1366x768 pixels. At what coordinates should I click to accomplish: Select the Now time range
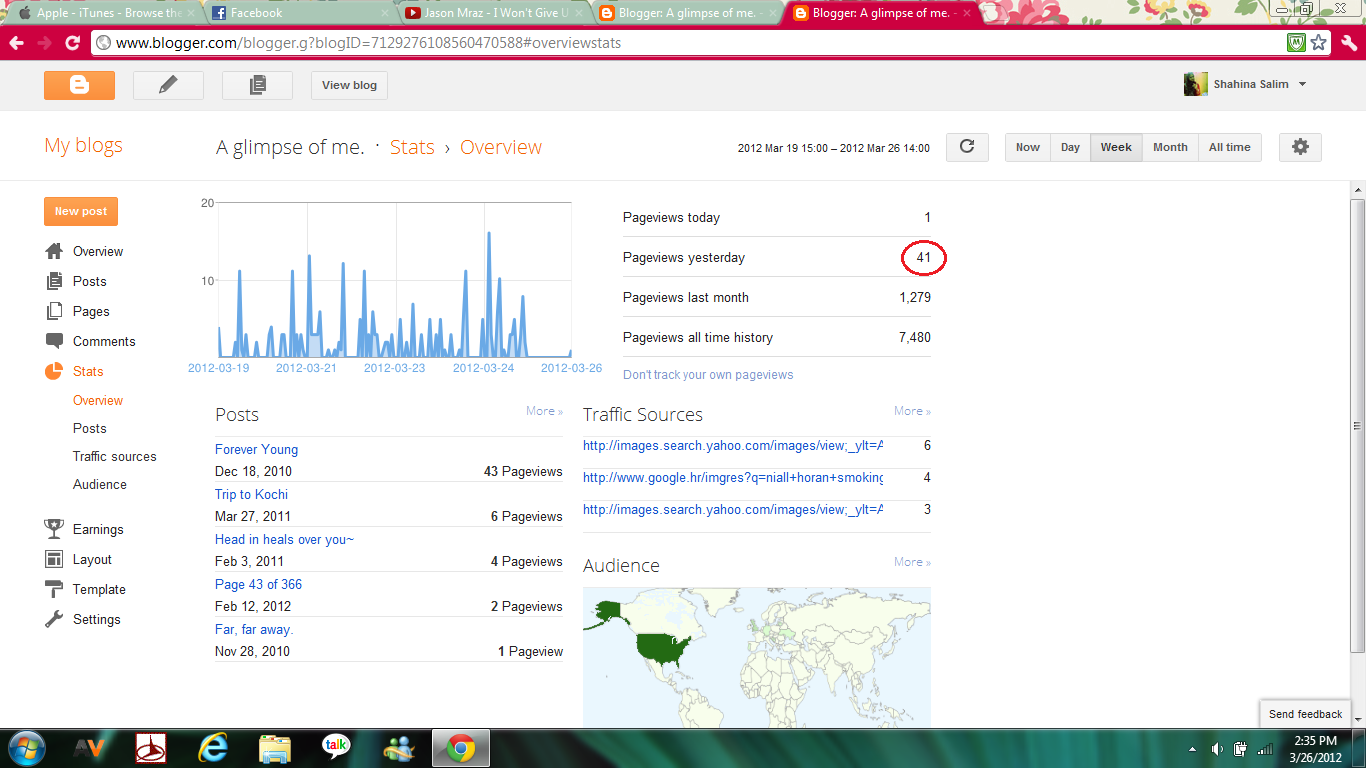coord(1028,147)
